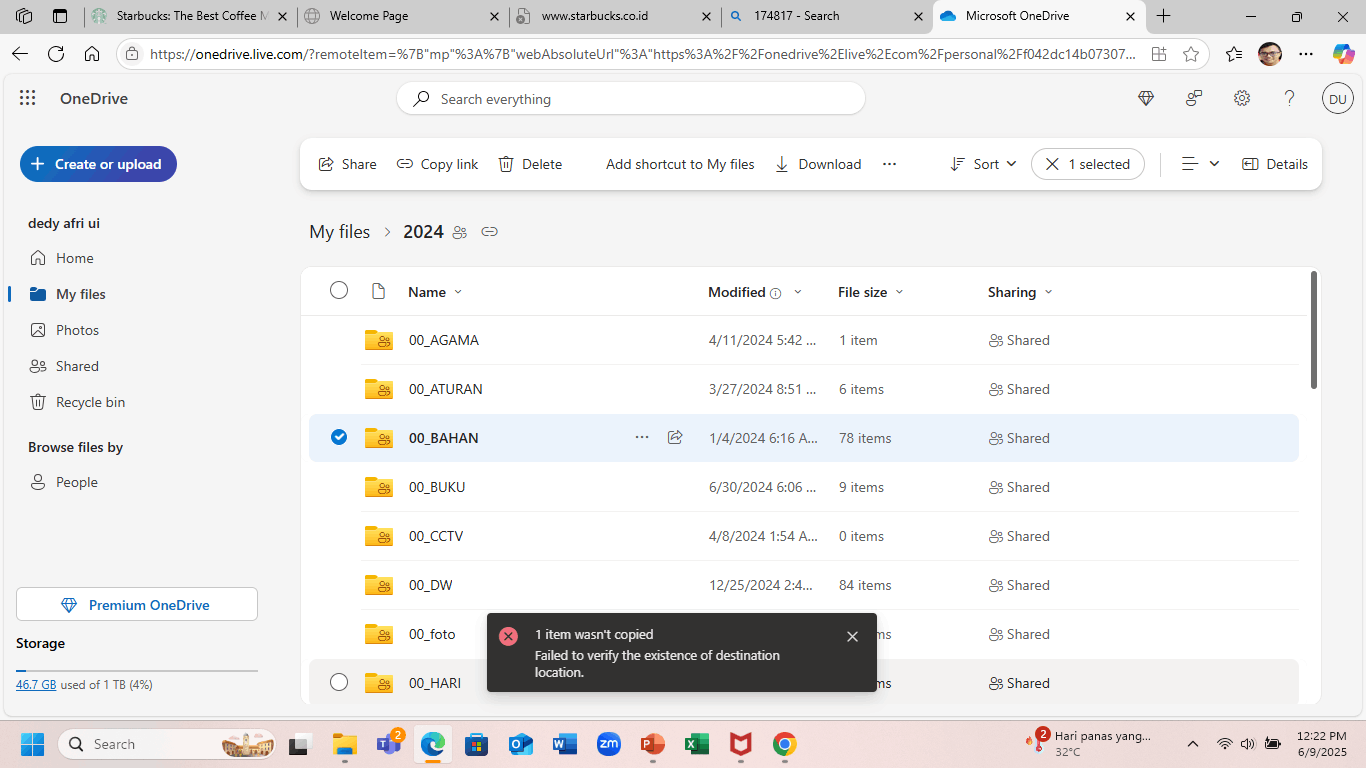Image resolution: width=1366 pixels, height=768 pixels.
Task: Open OneDrive settings gear
Action: tap(1241, 98)
